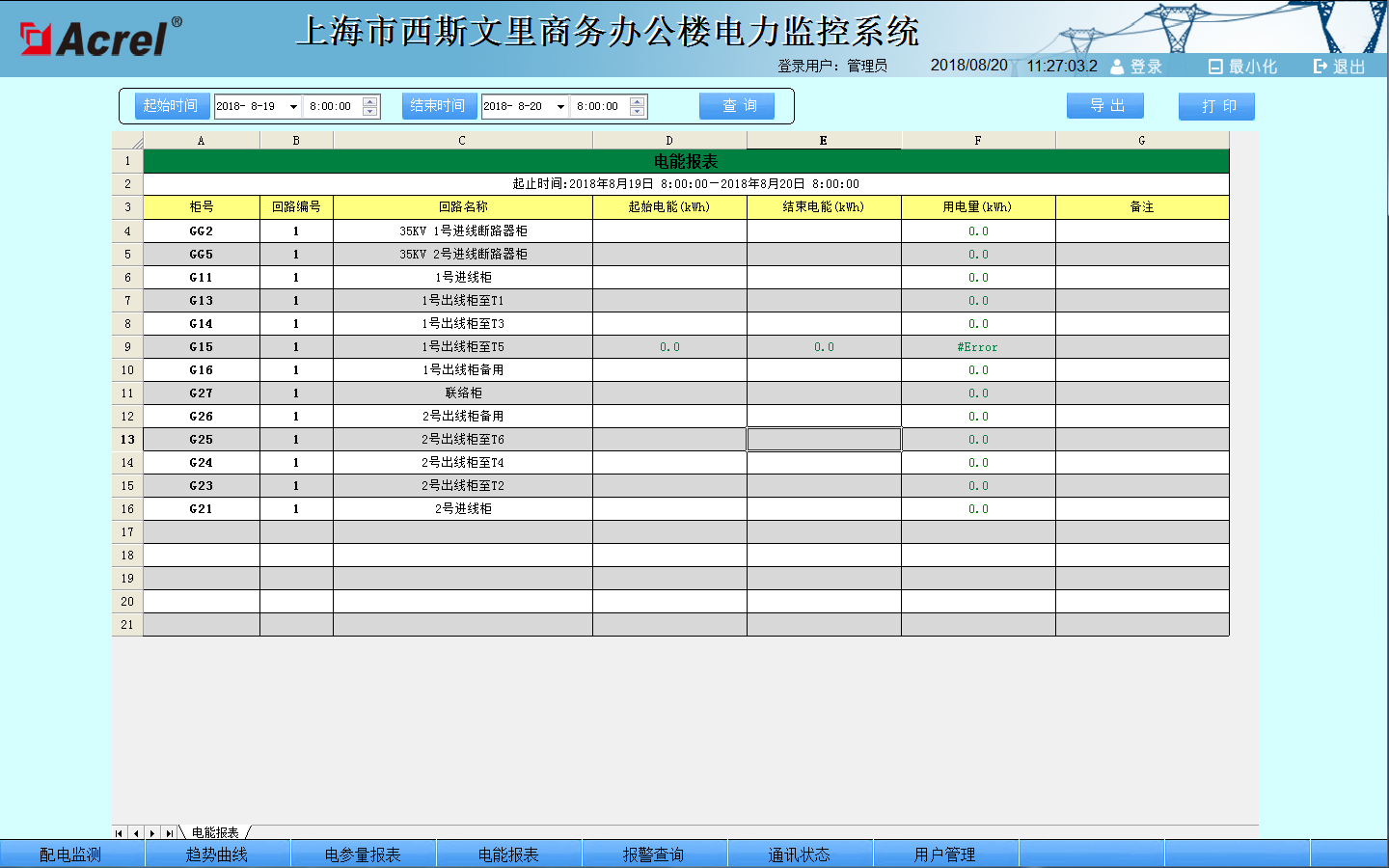
Task: Go to next sheet with tab arrow
Action: [x=152, y=833]
